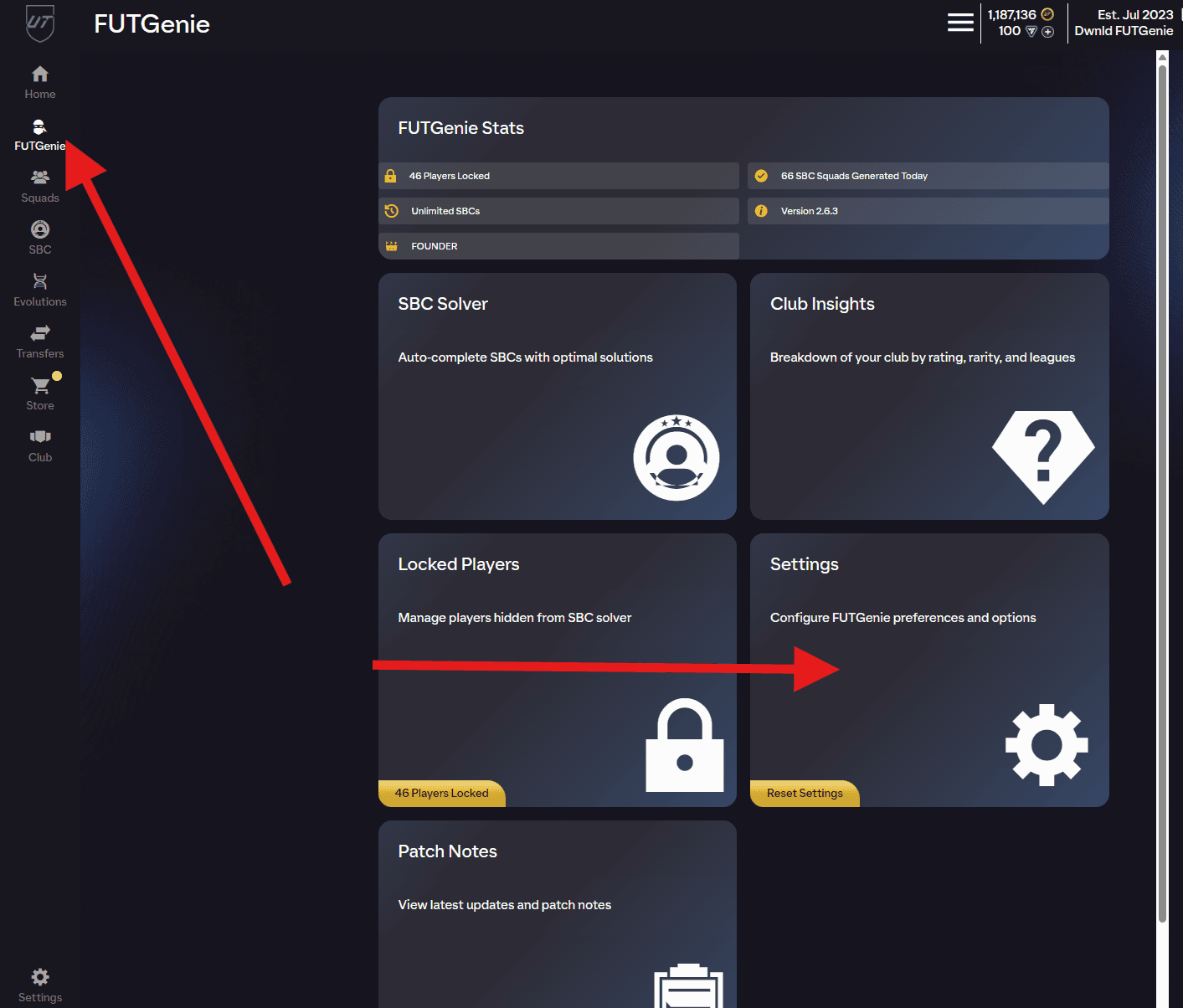Open the hamburger menu
1183x1008 pixels.
pos(960,23)
